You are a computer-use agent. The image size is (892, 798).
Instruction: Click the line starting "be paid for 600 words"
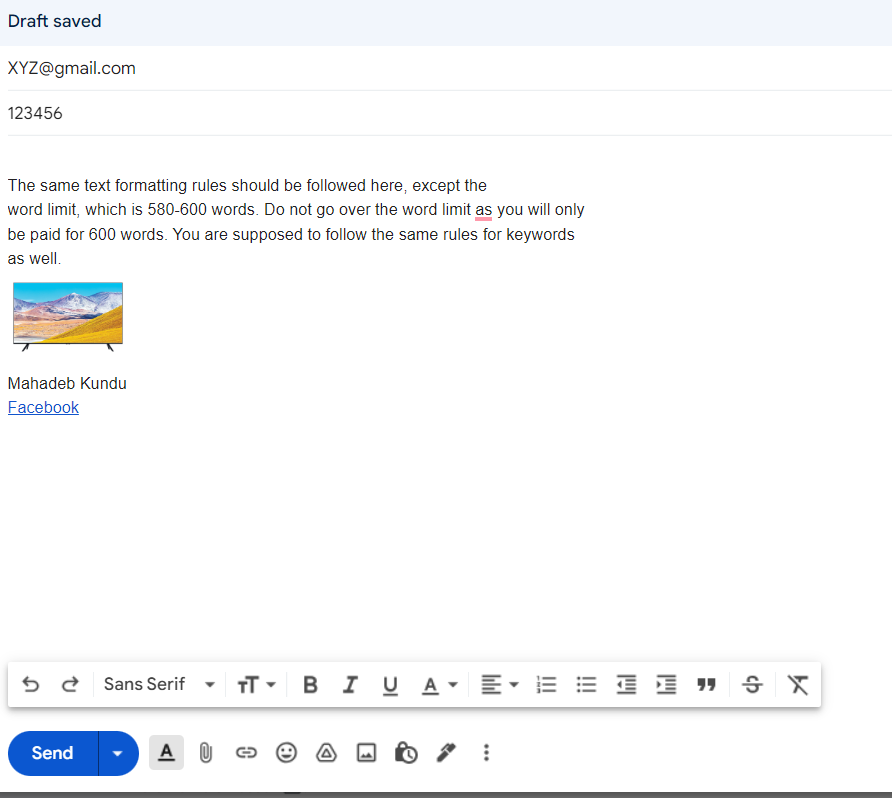pyautogui.click(x=291, y=234)
